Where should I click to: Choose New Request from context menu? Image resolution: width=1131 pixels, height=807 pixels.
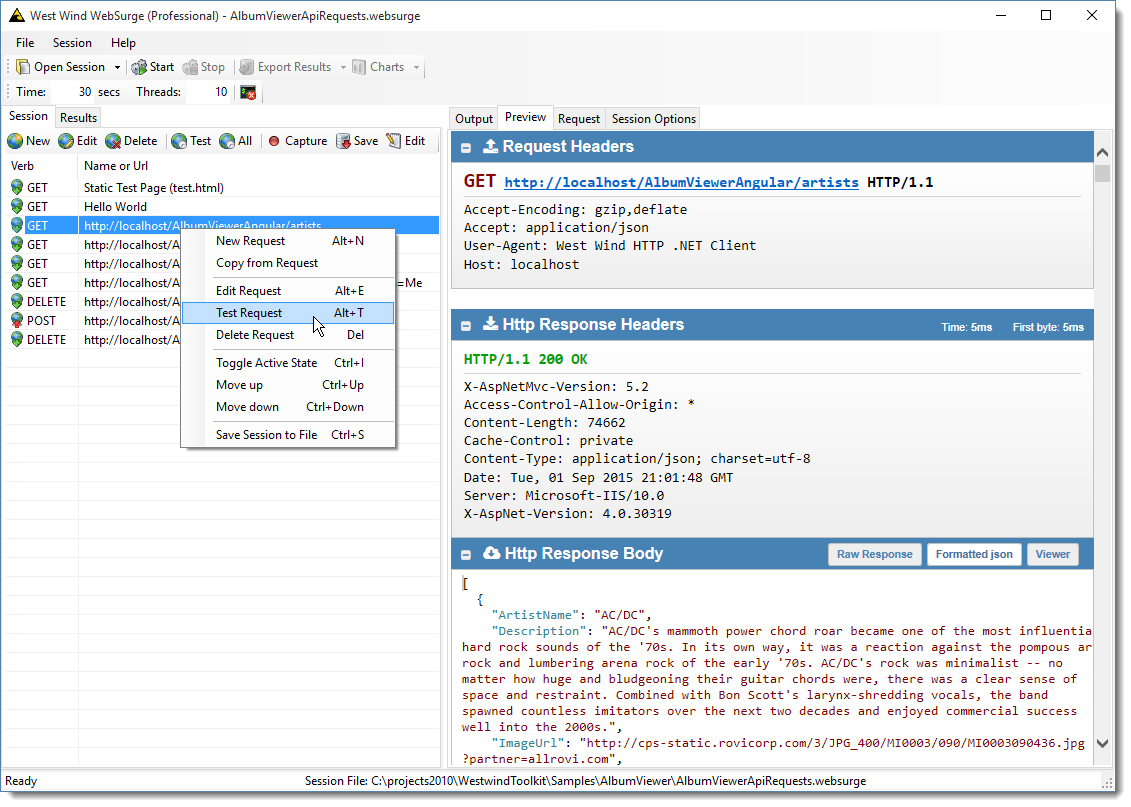[288, 241]
